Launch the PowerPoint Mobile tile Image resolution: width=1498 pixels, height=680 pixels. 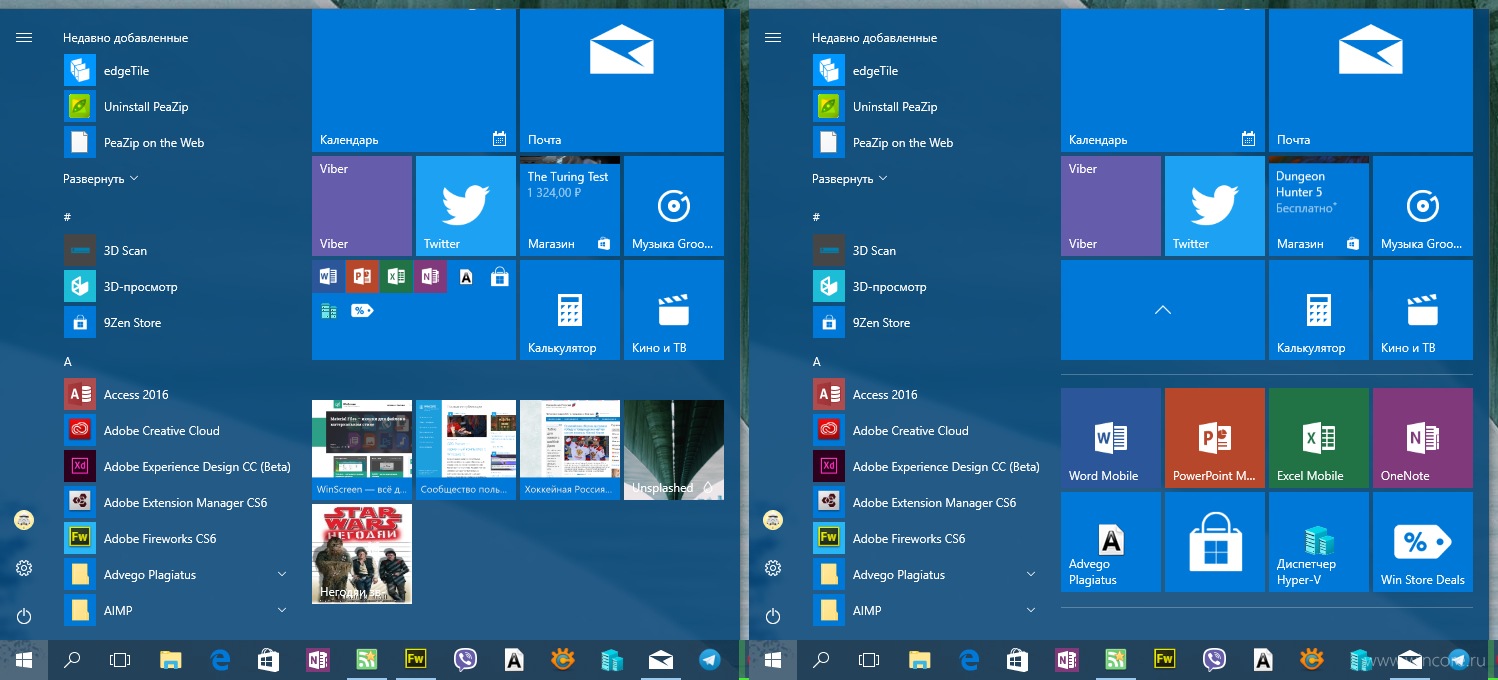pyautogui.click(x=1215, y=438)
